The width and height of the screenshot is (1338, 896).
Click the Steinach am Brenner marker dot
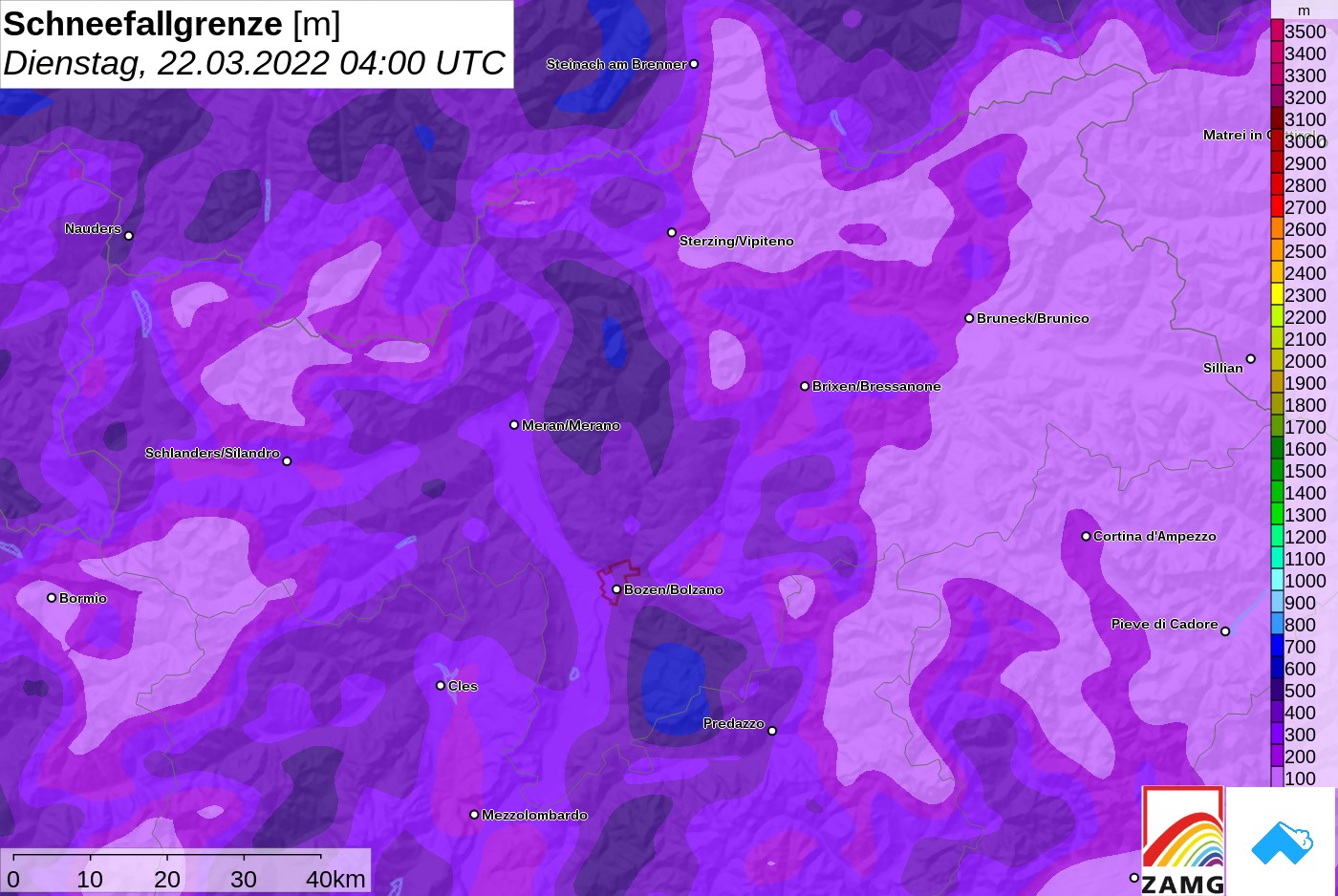[x=694, y=64]
